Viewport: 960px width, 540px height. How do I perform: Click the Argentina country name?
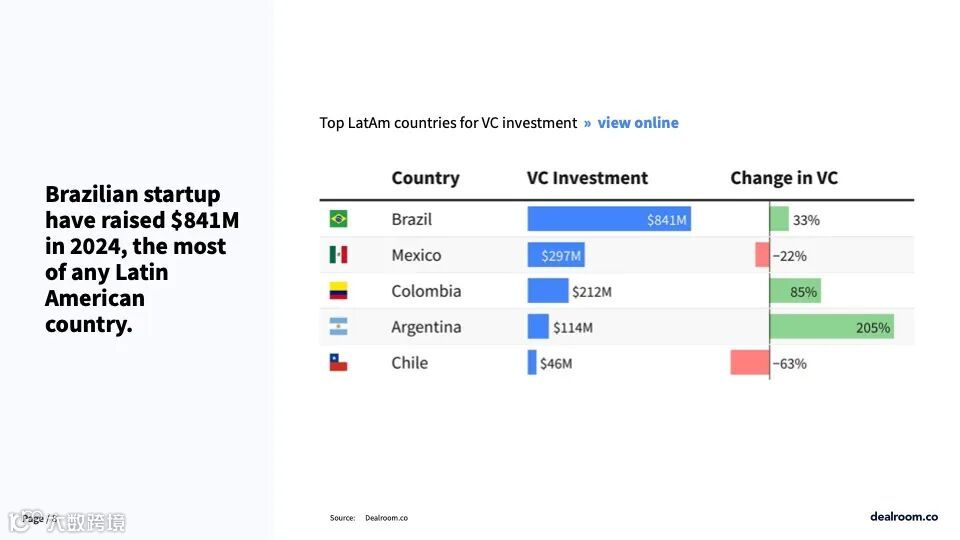426,327
